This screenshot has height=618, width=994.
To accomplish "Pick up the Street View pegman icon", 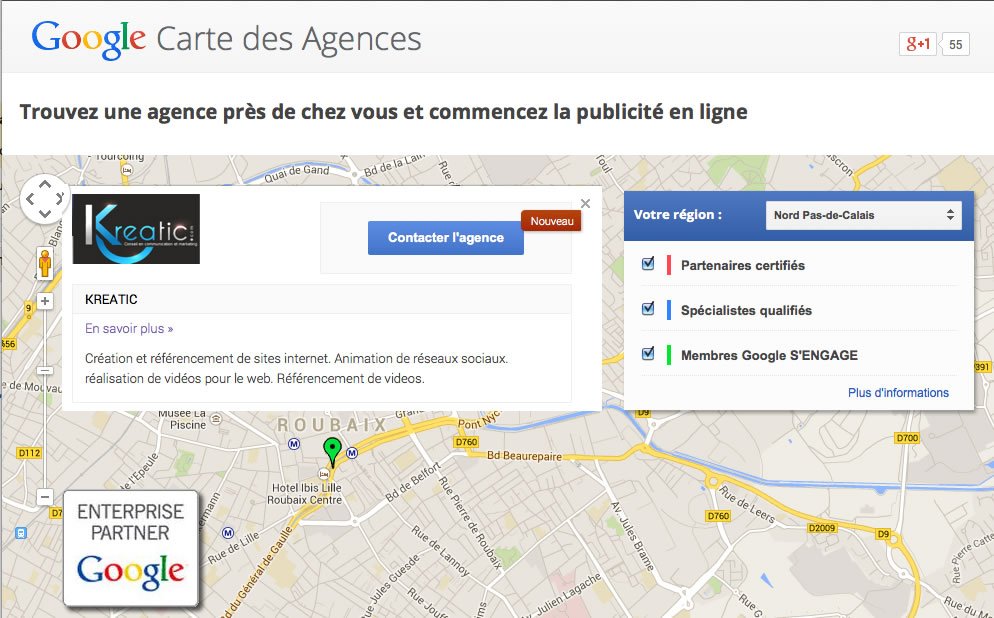I will coord(45,263).
